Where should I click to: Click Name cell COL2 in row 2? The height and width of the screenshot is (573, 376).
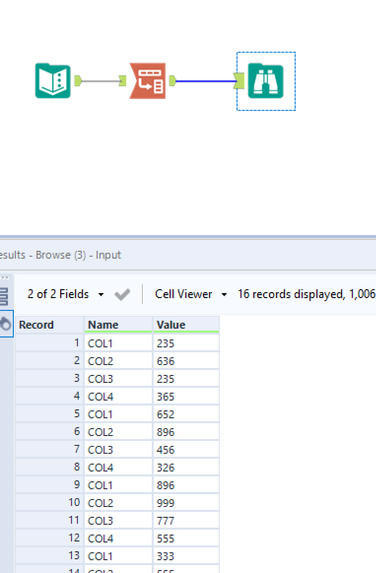(118, 361)
